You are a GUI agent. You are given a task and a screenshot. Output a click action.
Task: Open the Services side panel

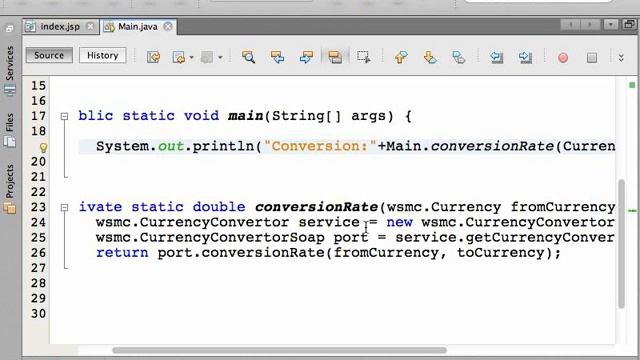(10, 62)
